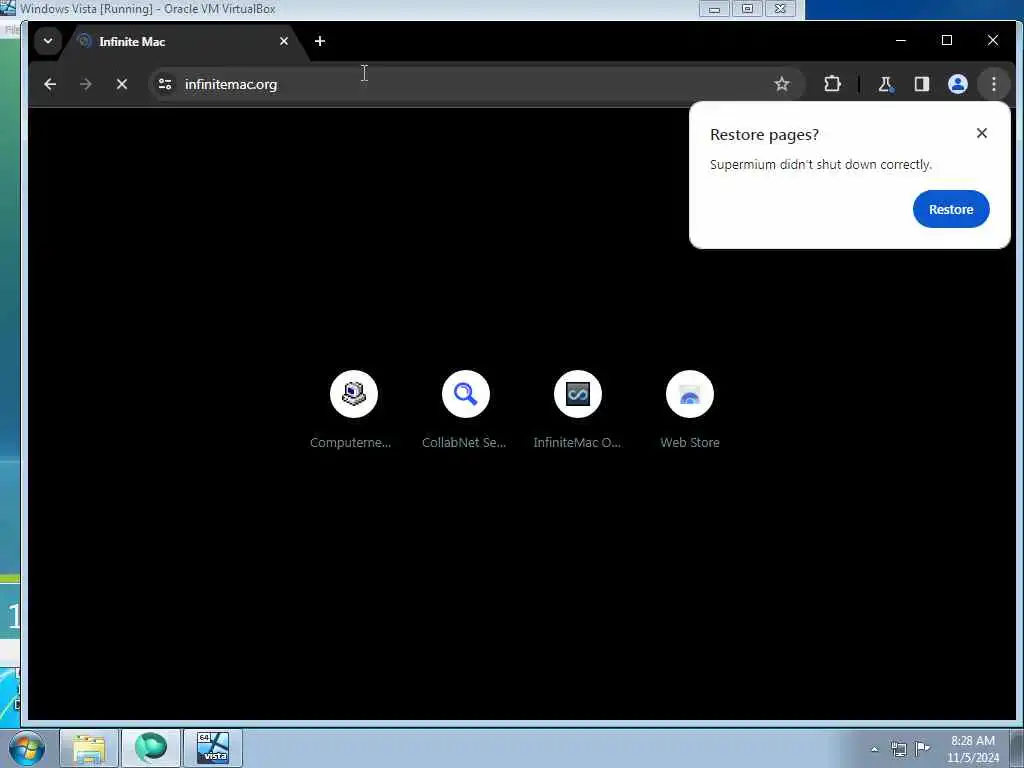Screen dimensions: 1024x768
Task: Restore the previous pages
Action: 951,209
